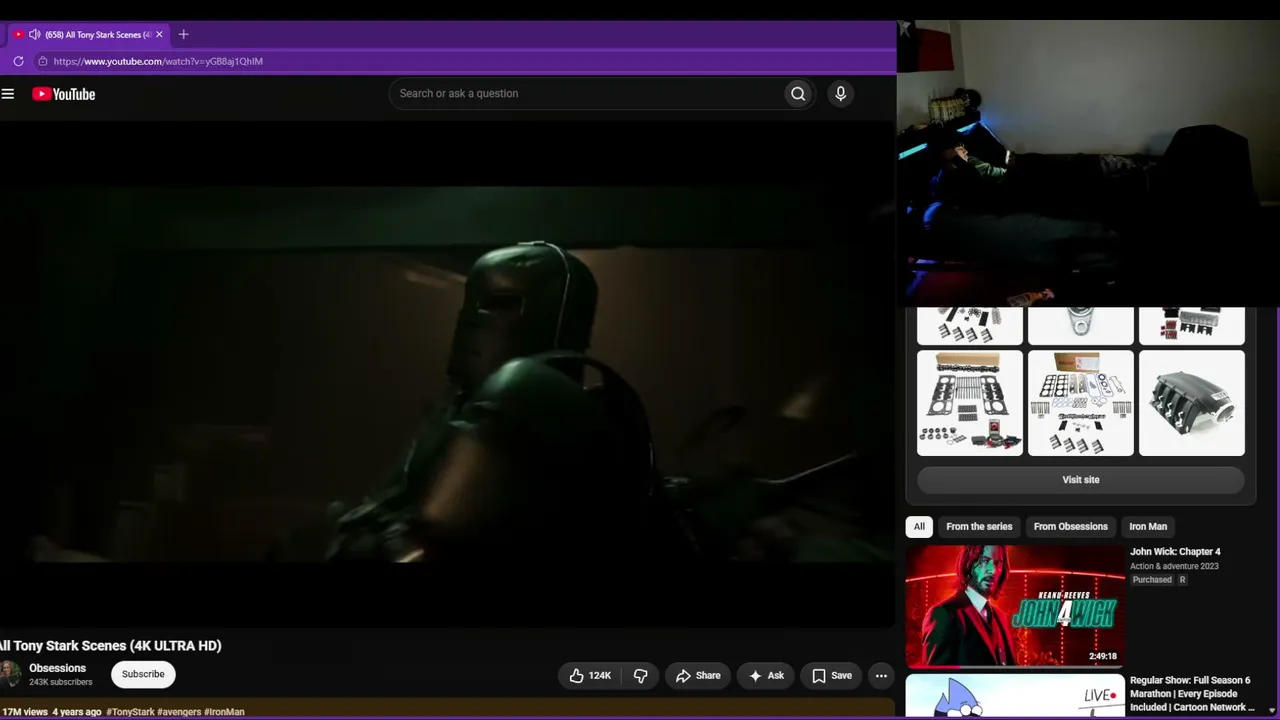This screenshot has height=720, width=1280.
Task: Select the From the series chip
Action: coord(979,527)
